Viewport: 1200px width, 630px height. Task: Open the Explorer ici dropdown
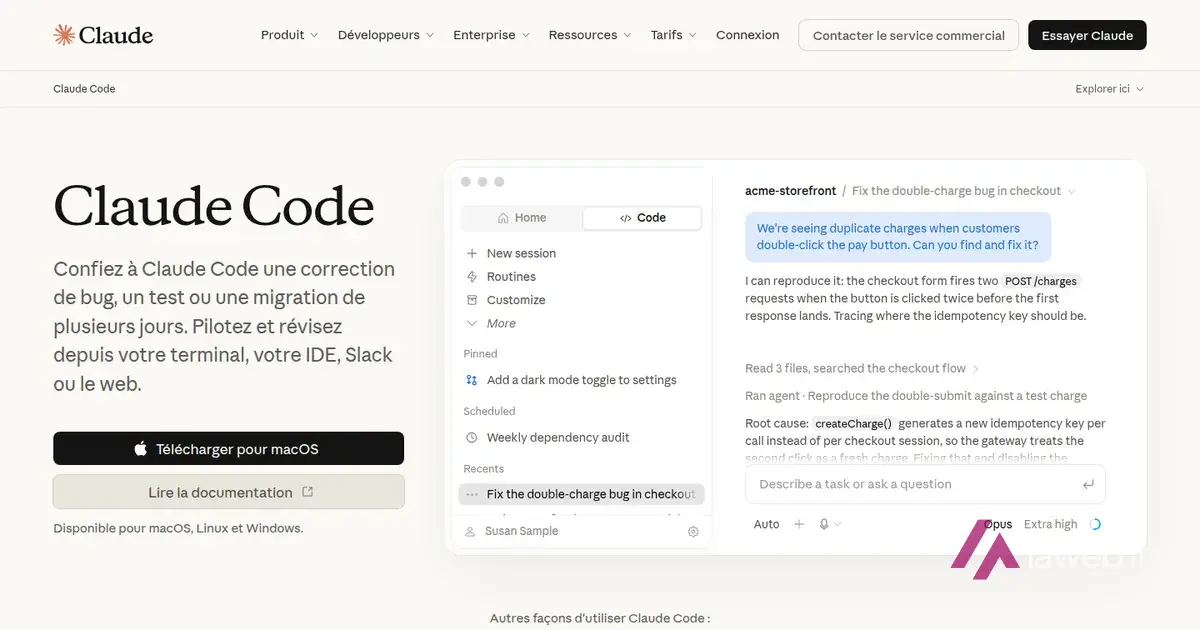click(1109, 89)
